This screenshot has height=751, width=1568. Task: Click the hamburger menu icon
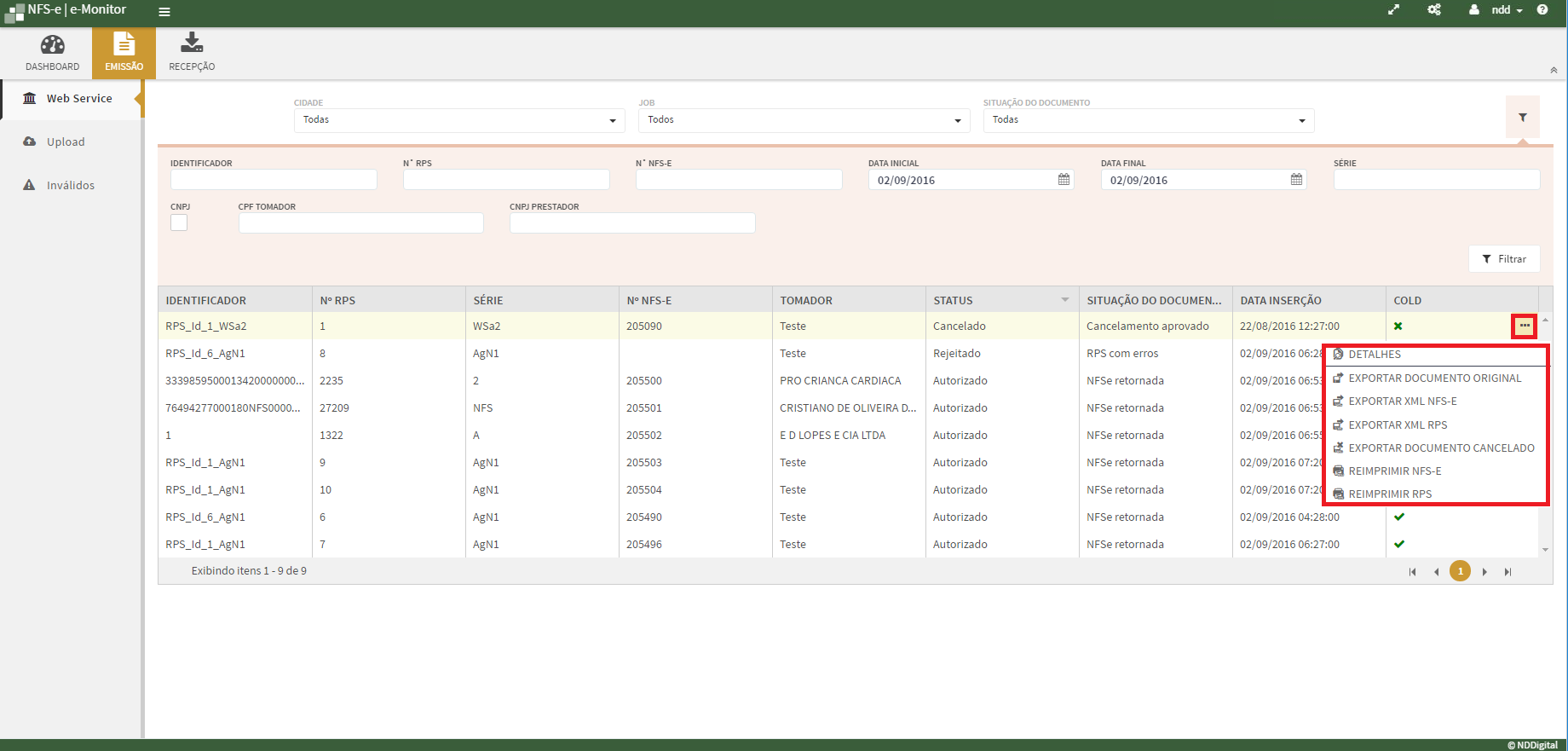click(x=164, y=12)
